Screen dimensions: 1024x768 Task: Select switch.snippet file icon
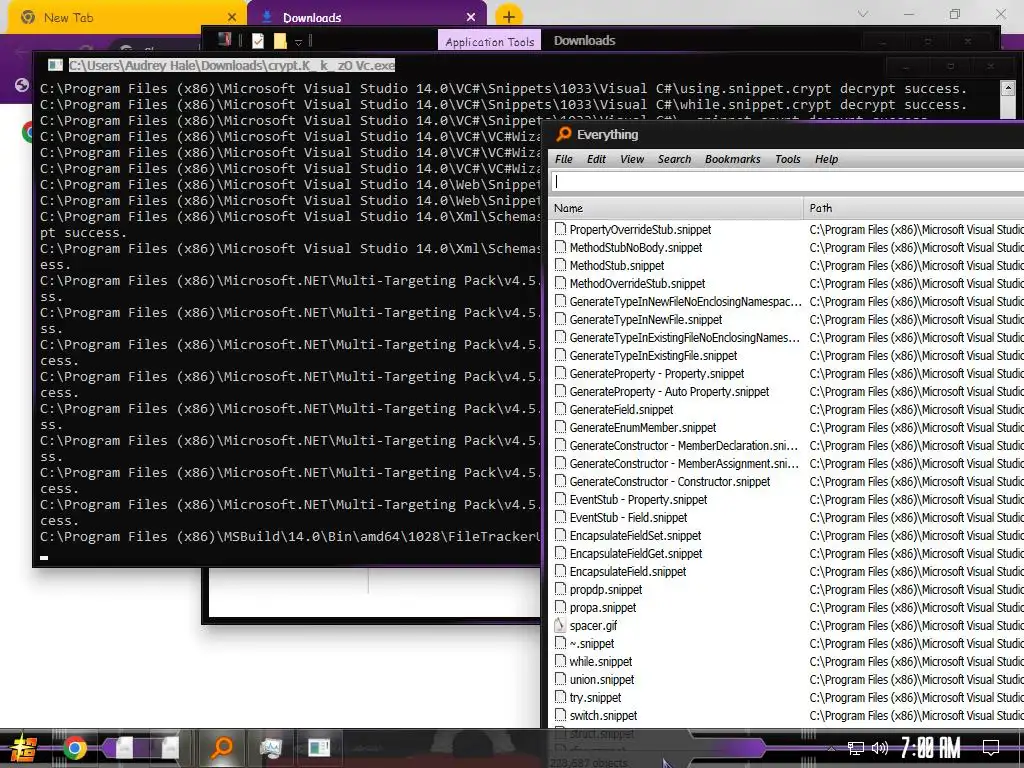(x=560, y=715)
